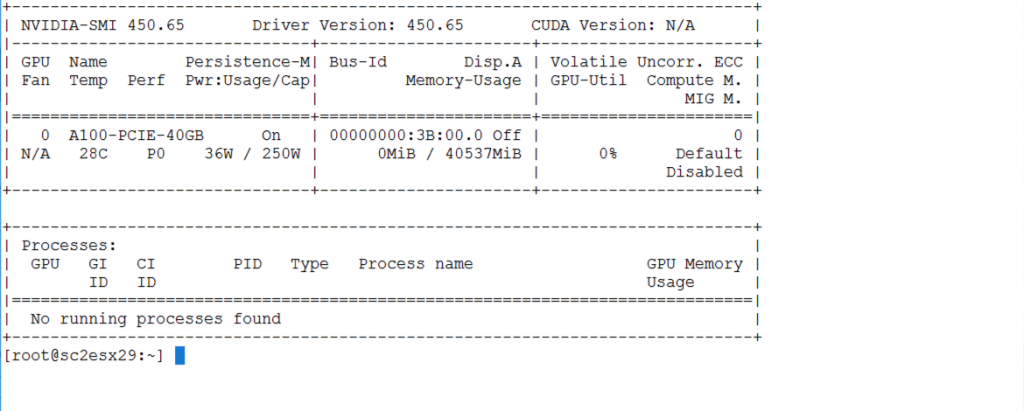The image size is (1024, 411).
Task: Click the 36W / 250W power usage
Action: [x=252, y=154]
